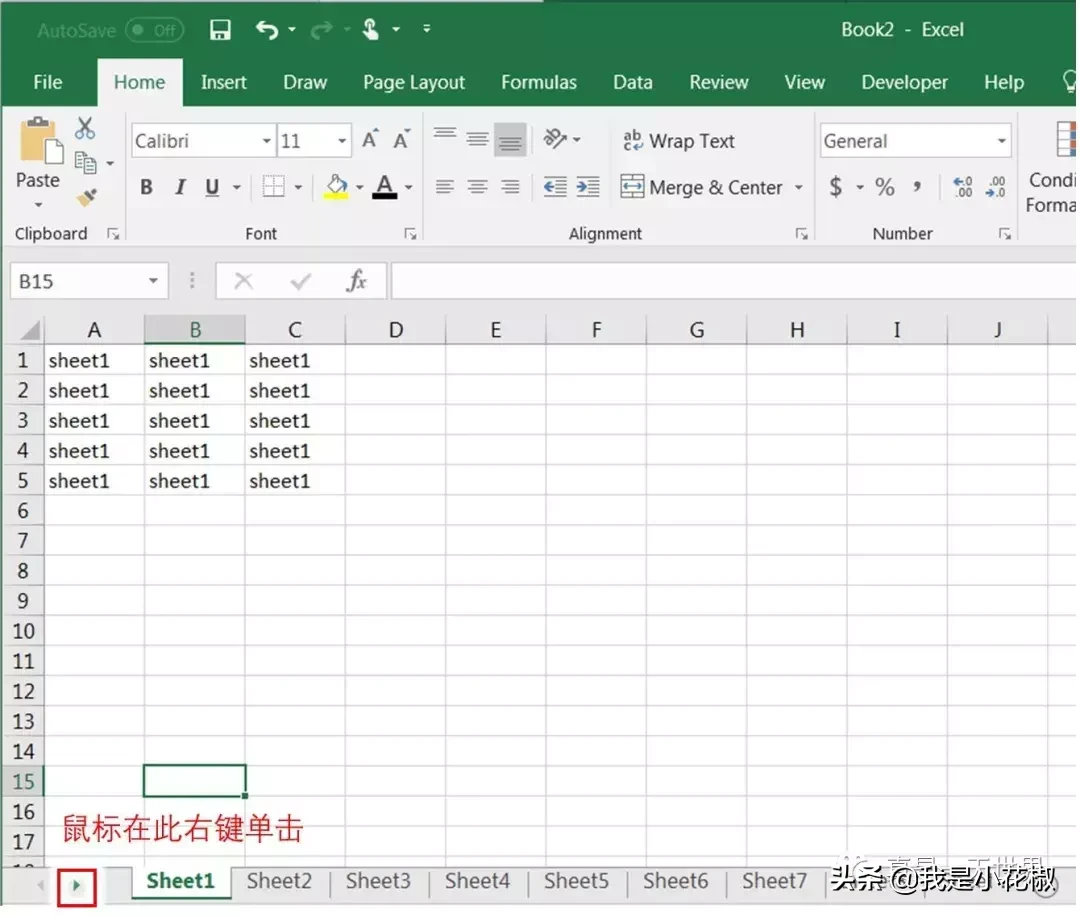The width and height of the screenshot is (1080, 917).
Task: Click the Save icon in quick access toolbar
Action: tap(220, 30)
